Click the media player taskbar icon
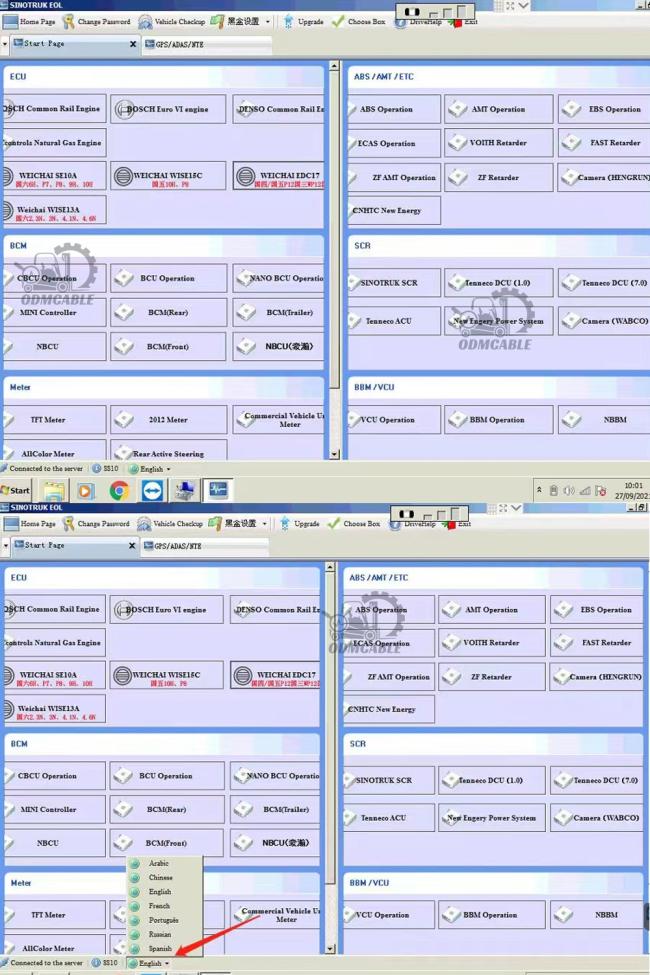Screen dimensions: 650x975 coord(85,490)
